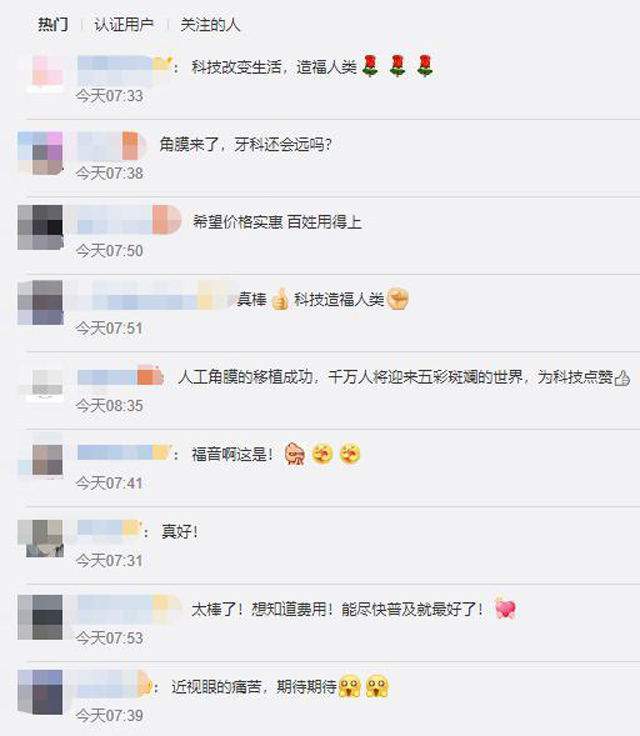
Task: Click blurred username of 希望价格实惠 comment
Action: click(x=123, y=220)
